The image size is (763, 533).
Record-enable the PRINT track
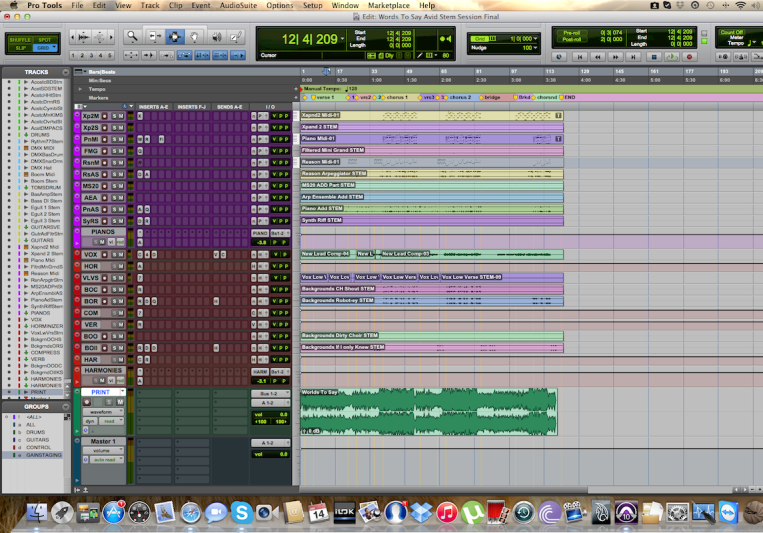(x=87, y=402)
